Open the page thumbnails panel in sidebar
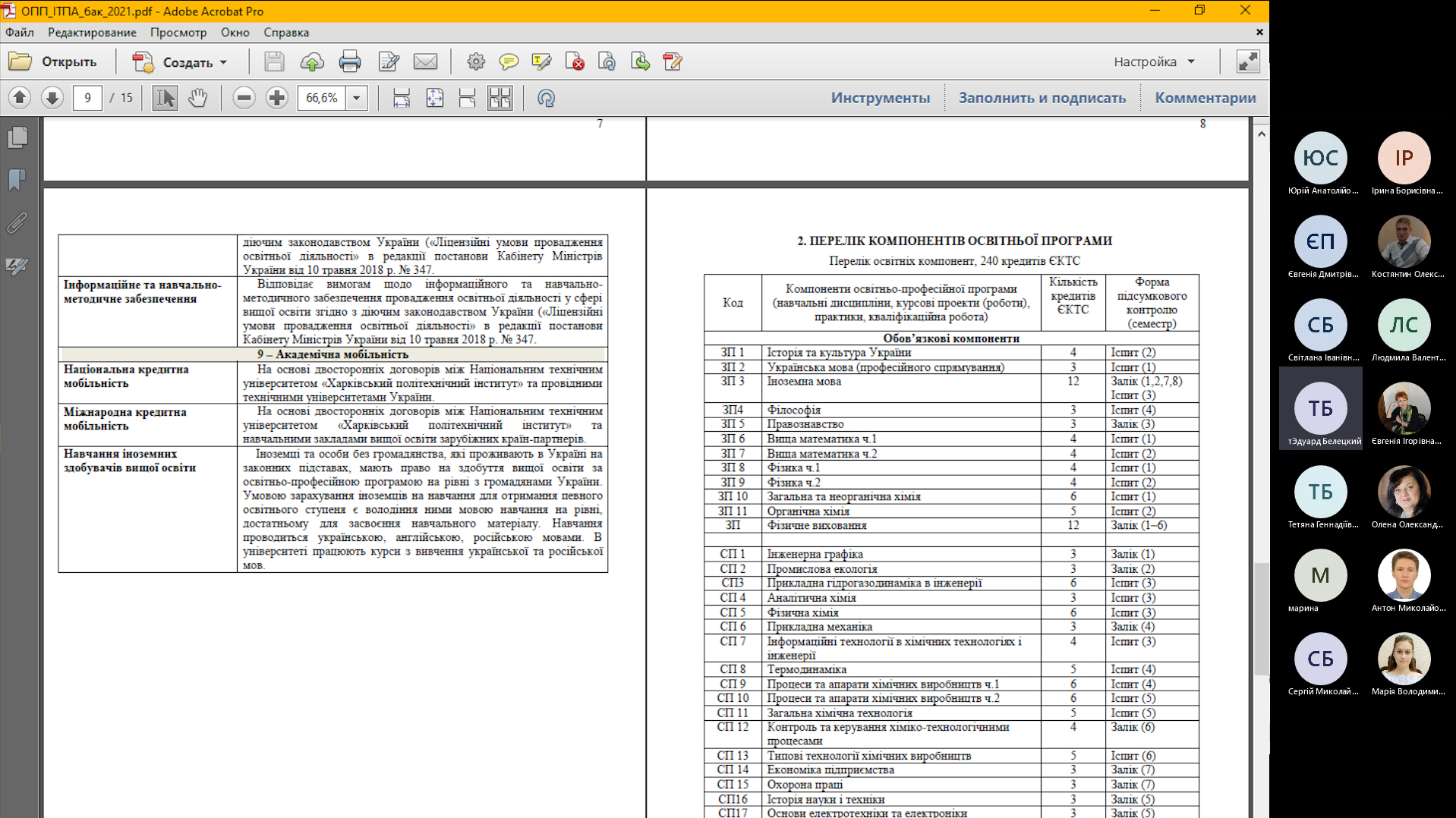This screenshot has height=818, width=1456. 17,137
